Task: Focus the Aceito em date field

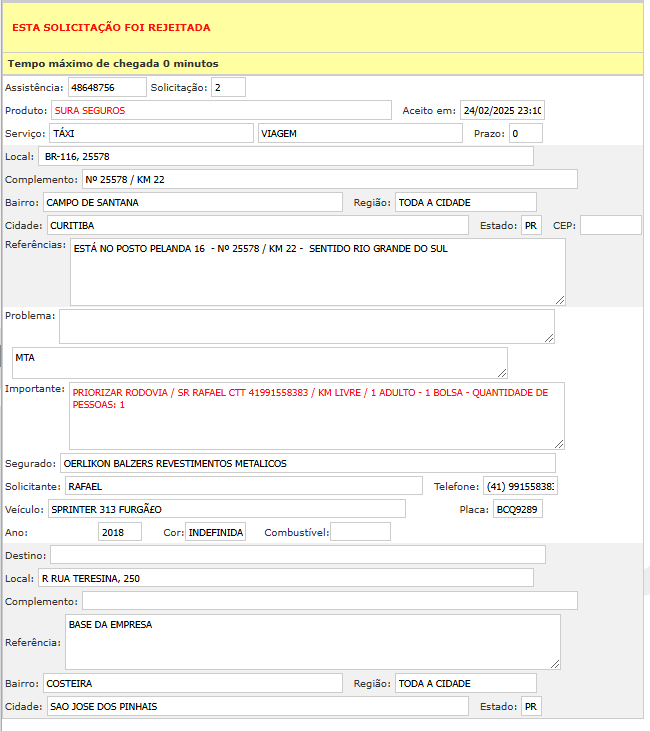Action: pos(502,110)
